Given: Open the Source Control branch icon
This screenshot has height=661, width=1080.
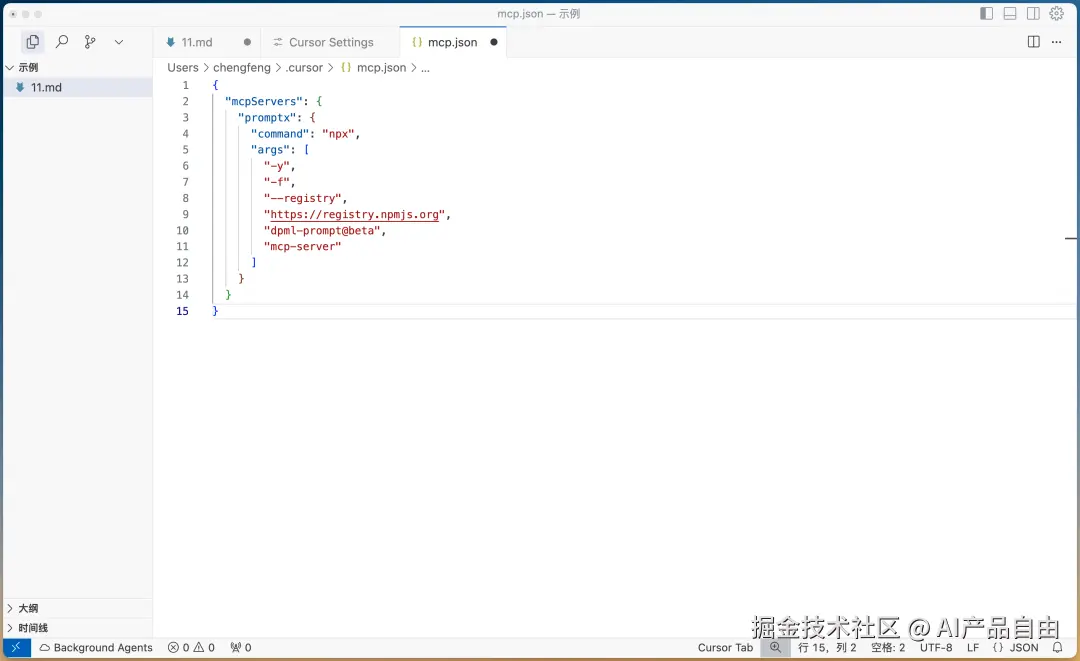Looking at the screenshot, I should [x=90, y=42].
